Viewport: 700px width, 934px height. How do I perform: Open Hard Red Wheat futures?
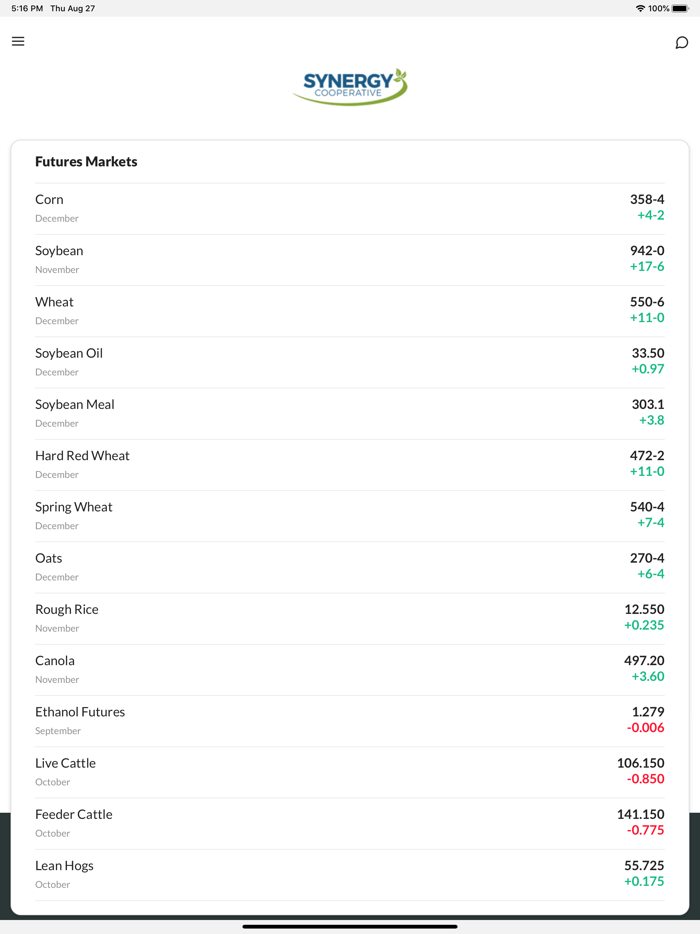point(349,464)
